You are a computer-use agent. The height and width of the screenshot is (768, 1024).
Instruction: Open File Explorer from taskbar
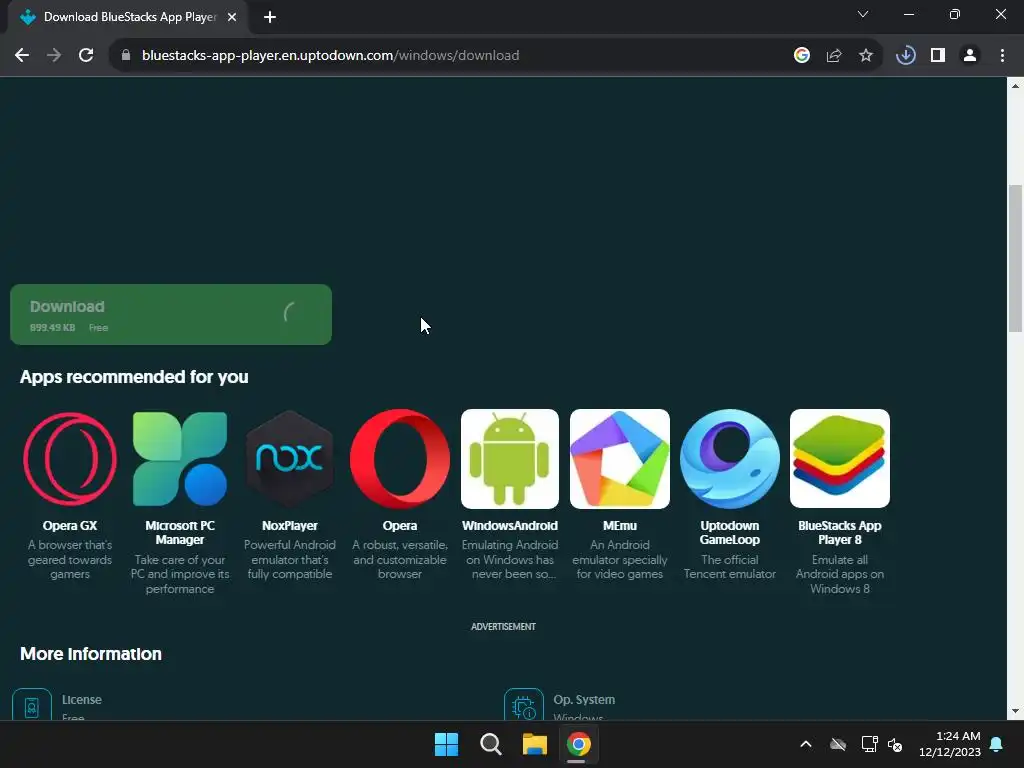534,744
